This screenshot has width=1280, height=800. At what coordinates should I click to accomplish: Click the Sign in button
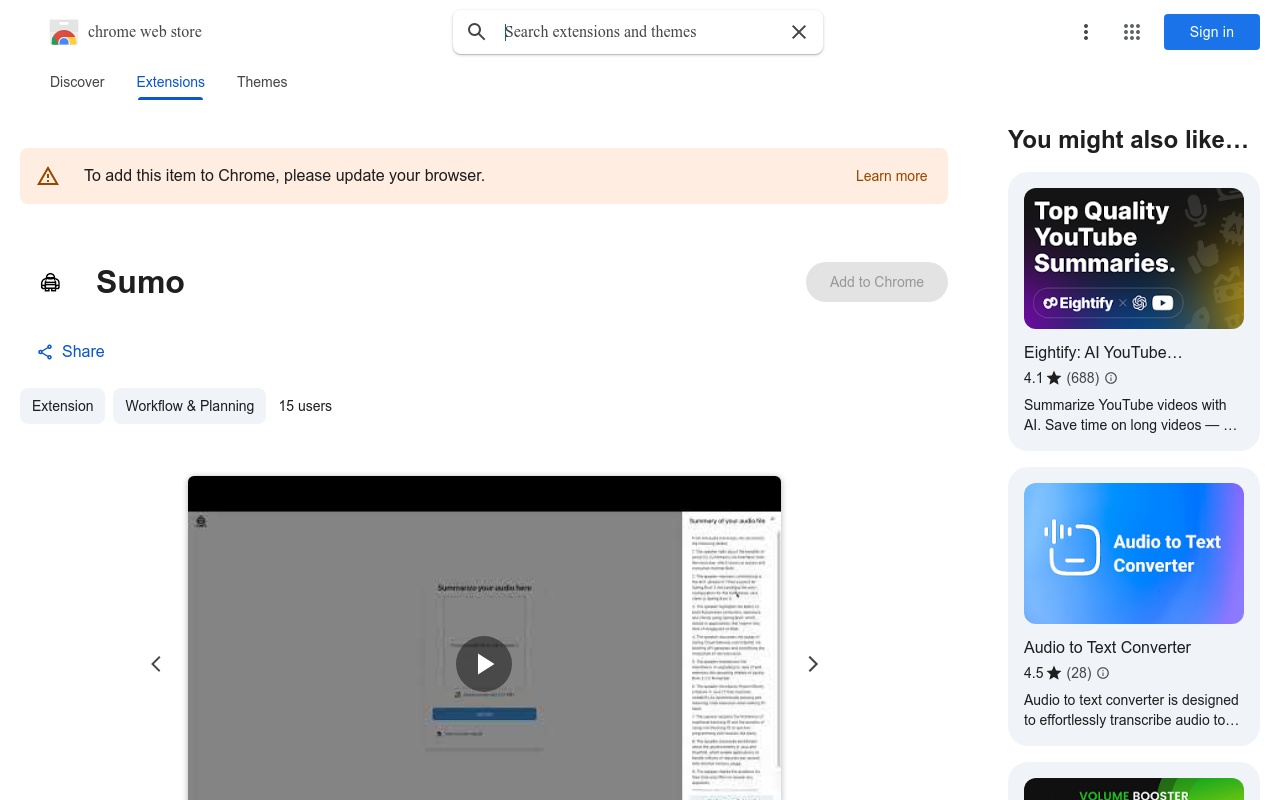click(x=1212, y=32)
